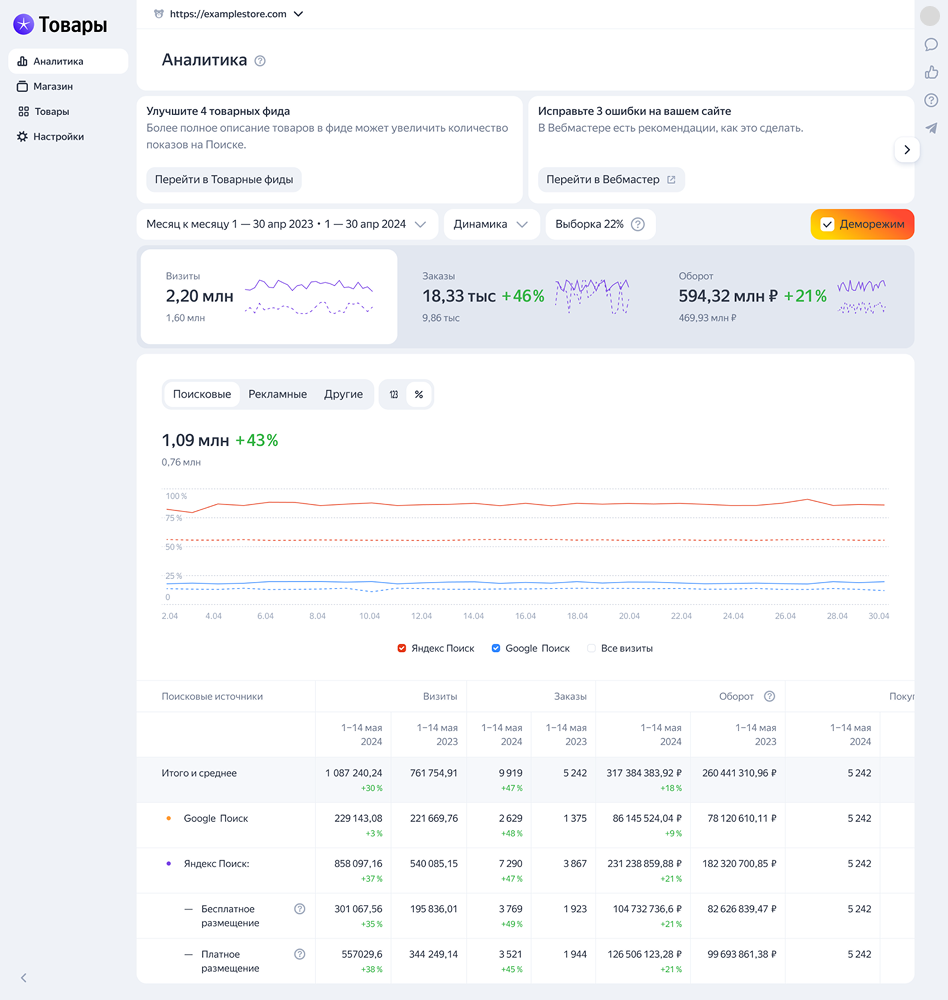Open the Динамика dropdown
The image size is (948, 1000).
(x=490, y=224)
